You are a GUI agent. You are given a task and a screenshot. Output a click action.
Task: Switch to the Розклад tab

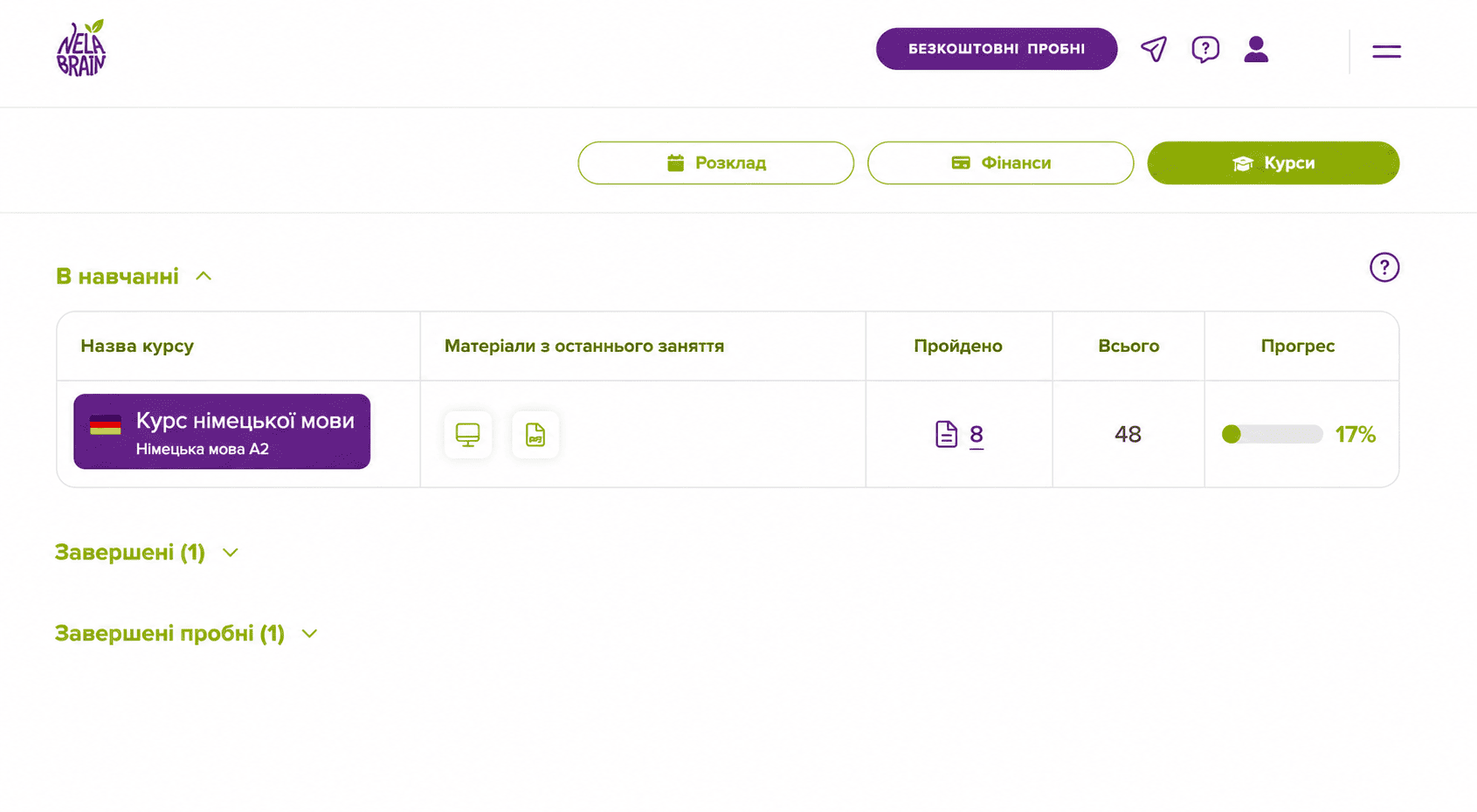[x=715, y=163]
